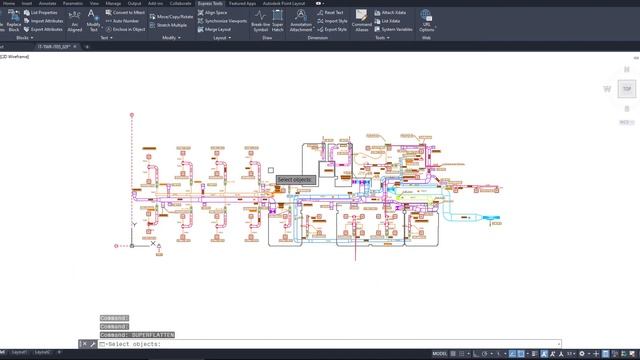This screenshot has height=360, width=640.
Task: Click the Modify Text tool
Action: tap(93, 20)
